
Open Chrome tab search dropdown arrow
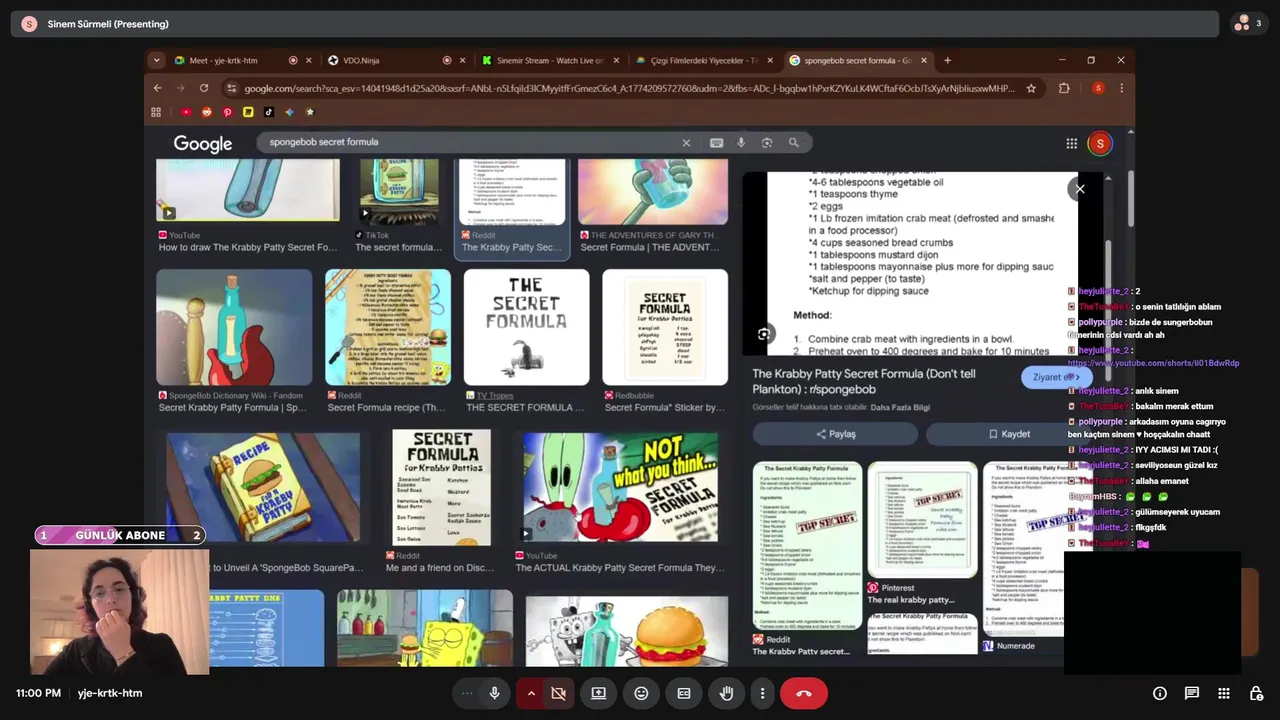click(156, 60)
